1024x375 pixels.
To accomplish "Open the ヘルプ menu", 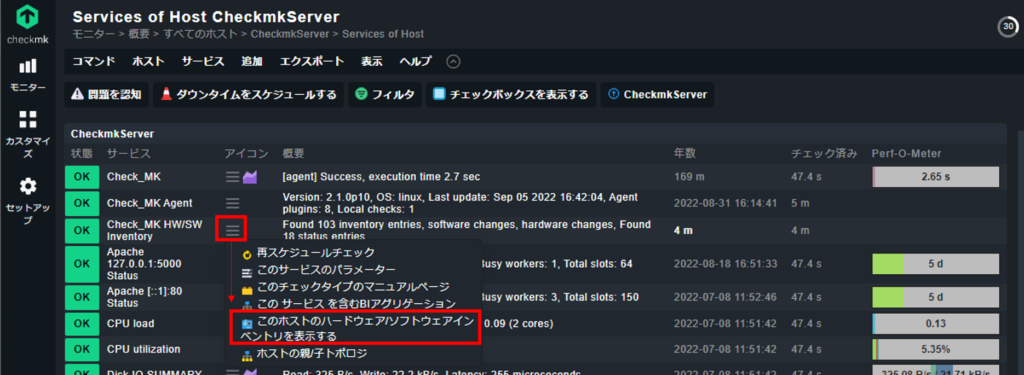I will coord(415,61).
